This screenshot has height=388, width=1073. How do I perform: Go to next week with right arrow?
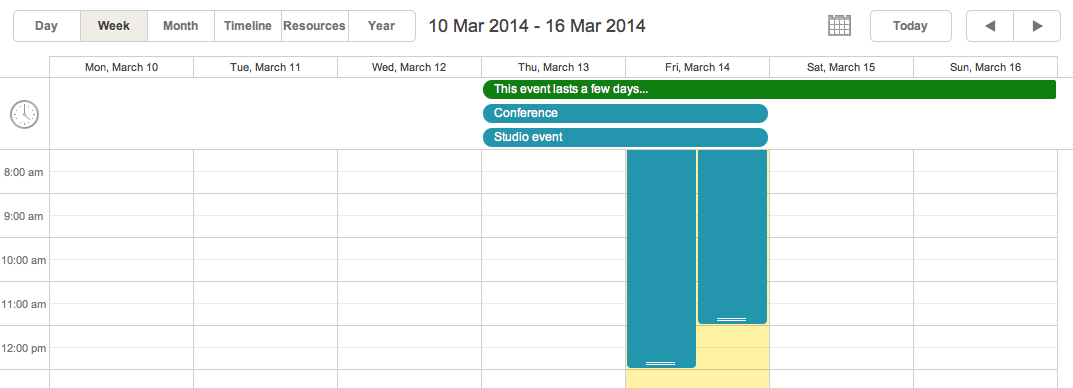(x=1037, y=26)
